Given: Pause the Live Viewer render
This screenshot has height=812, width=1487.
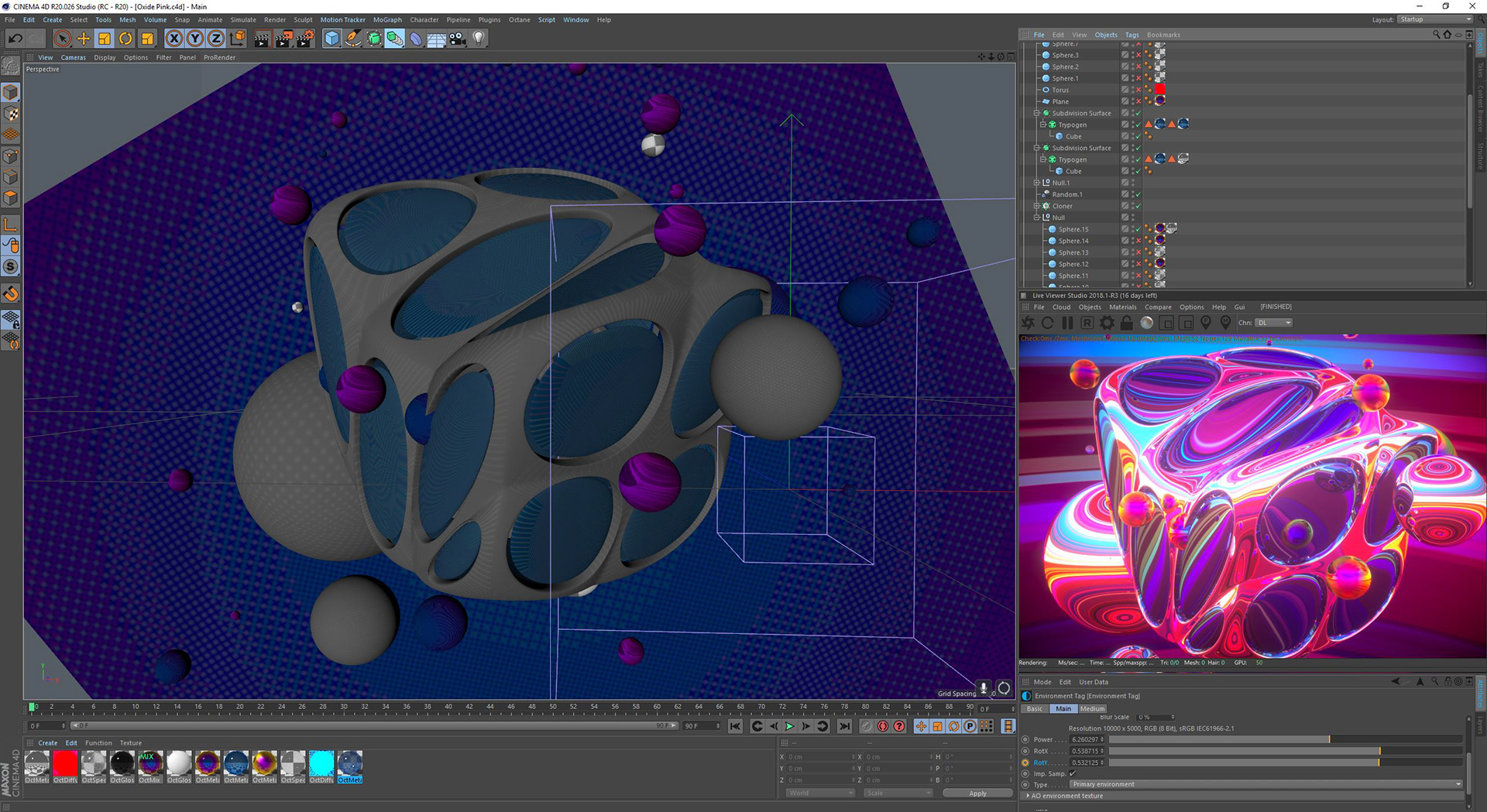Looking at the screenshot, I should tap(1067, 323).
